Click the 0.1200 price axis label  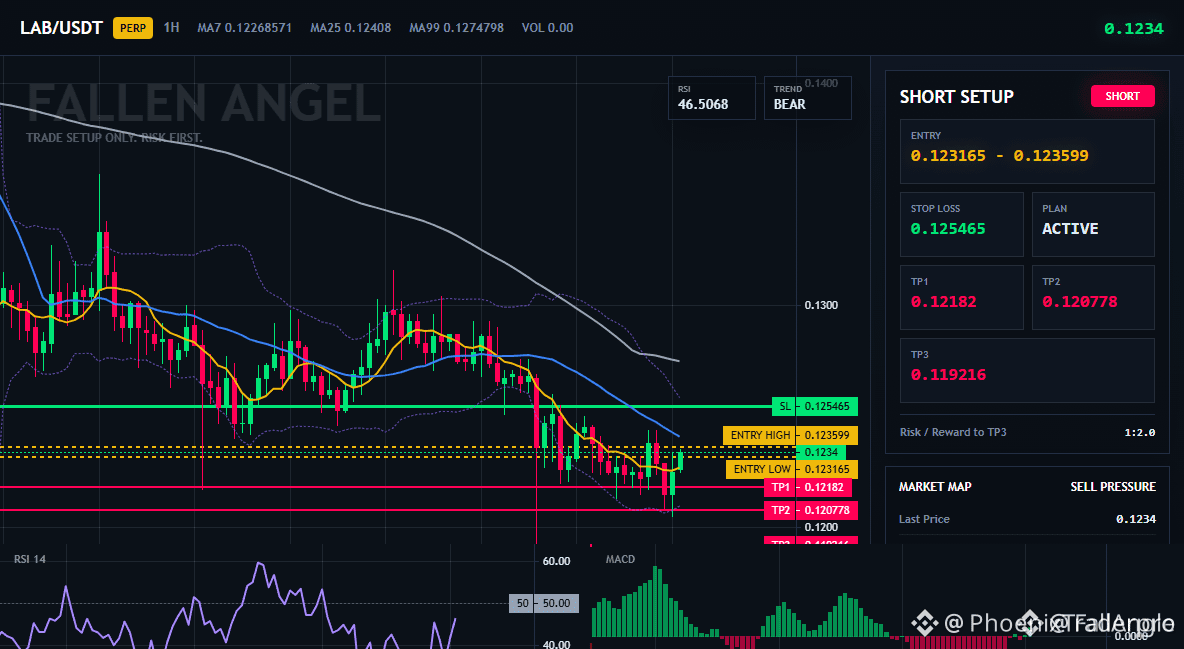(x=821, y=527)
